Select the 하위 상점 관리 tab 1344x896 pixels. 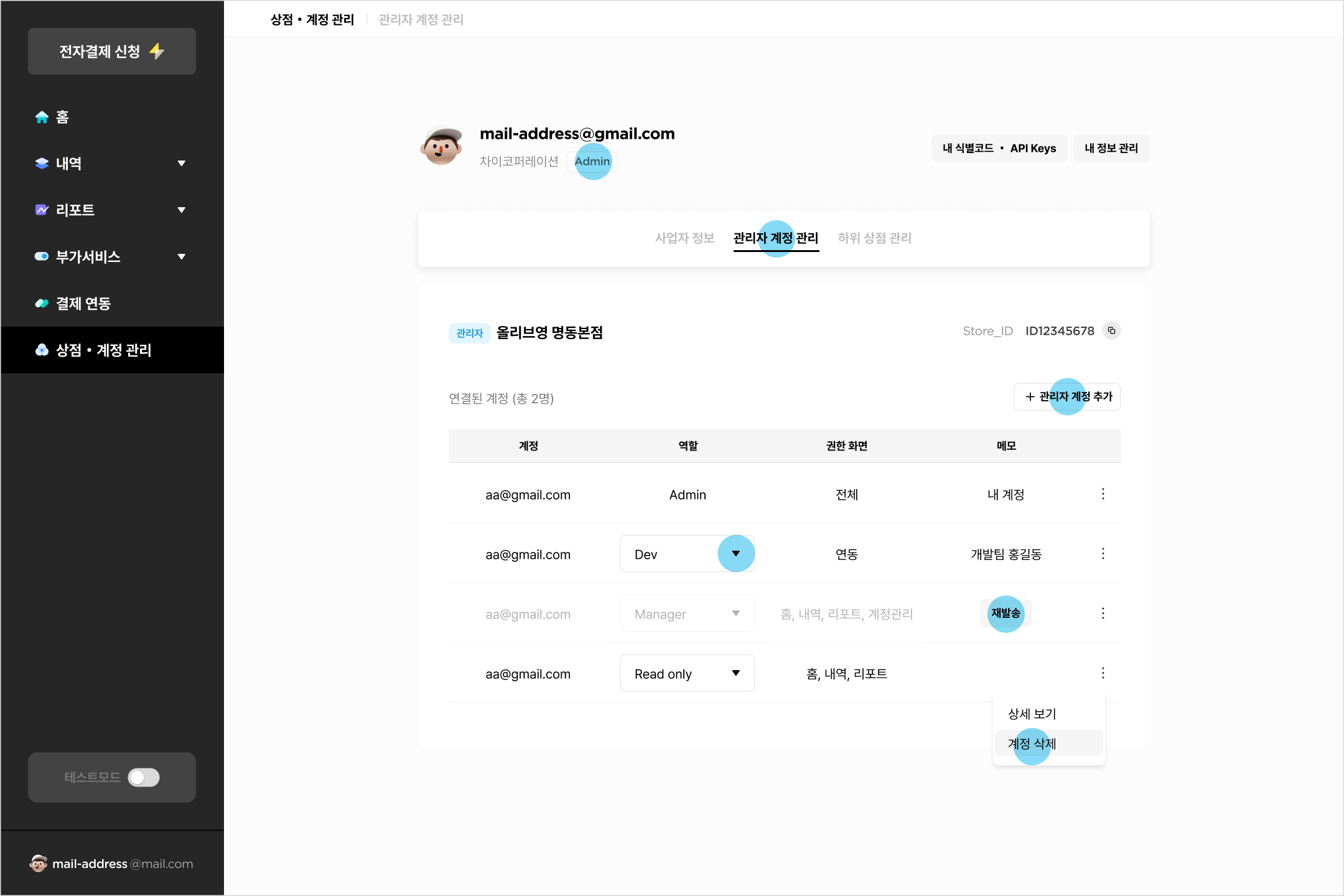click(872, 237)
